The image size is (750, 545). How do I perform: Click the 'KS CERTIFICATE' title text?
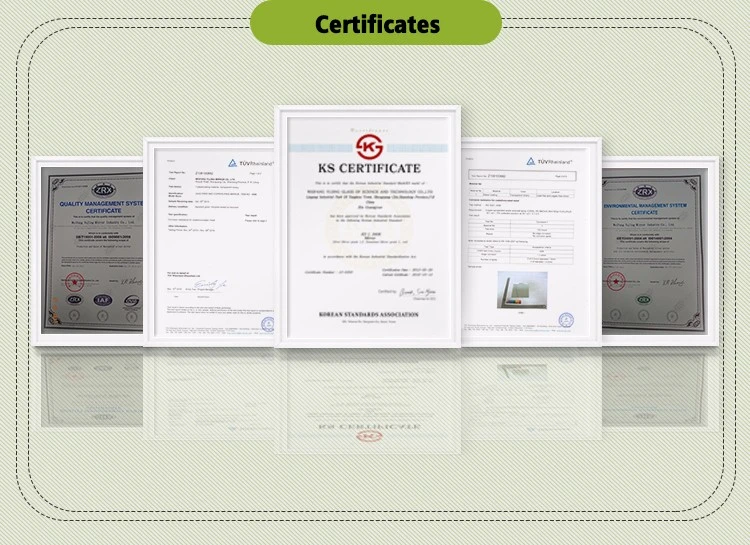(369, 168)
